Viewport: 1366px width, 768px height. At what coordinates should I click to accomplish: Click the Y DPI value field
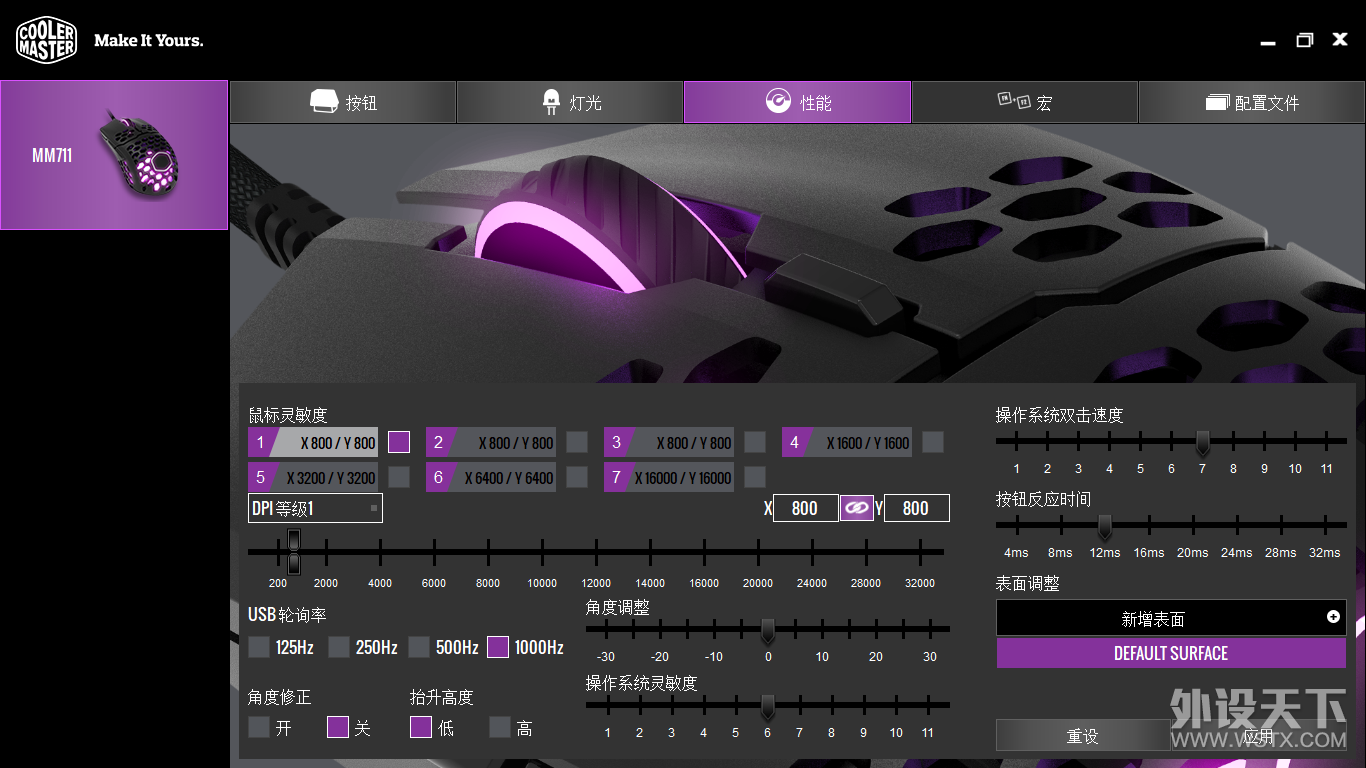coord(917,508)
